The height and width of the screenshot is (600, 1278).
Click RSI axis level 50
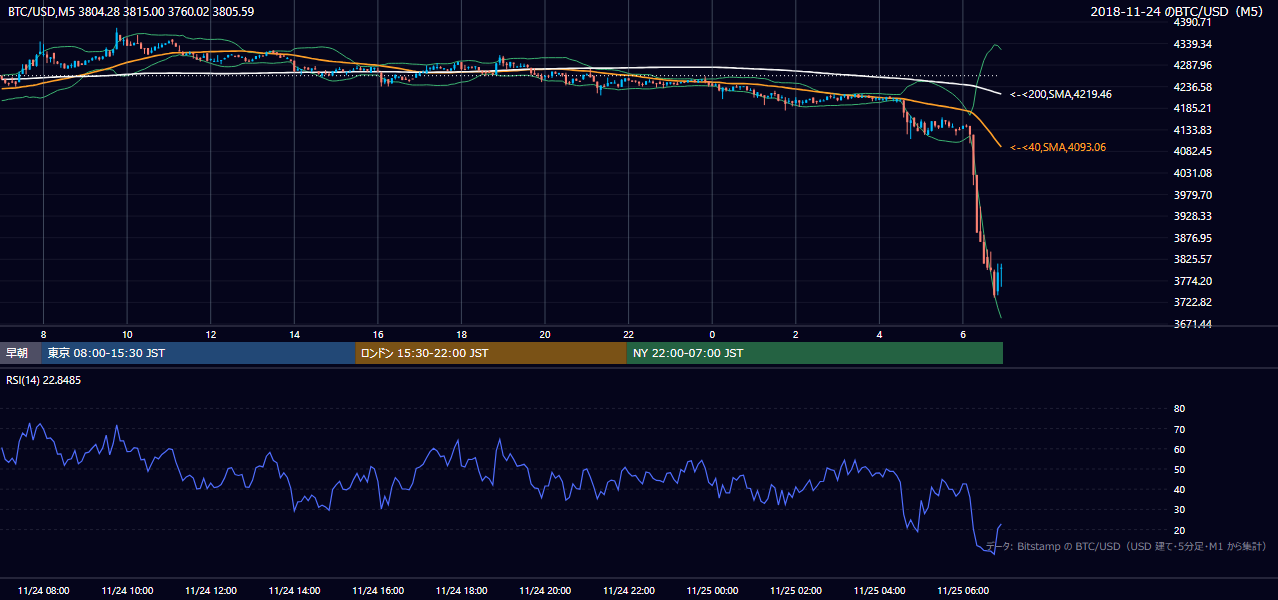pos(1179,469)
